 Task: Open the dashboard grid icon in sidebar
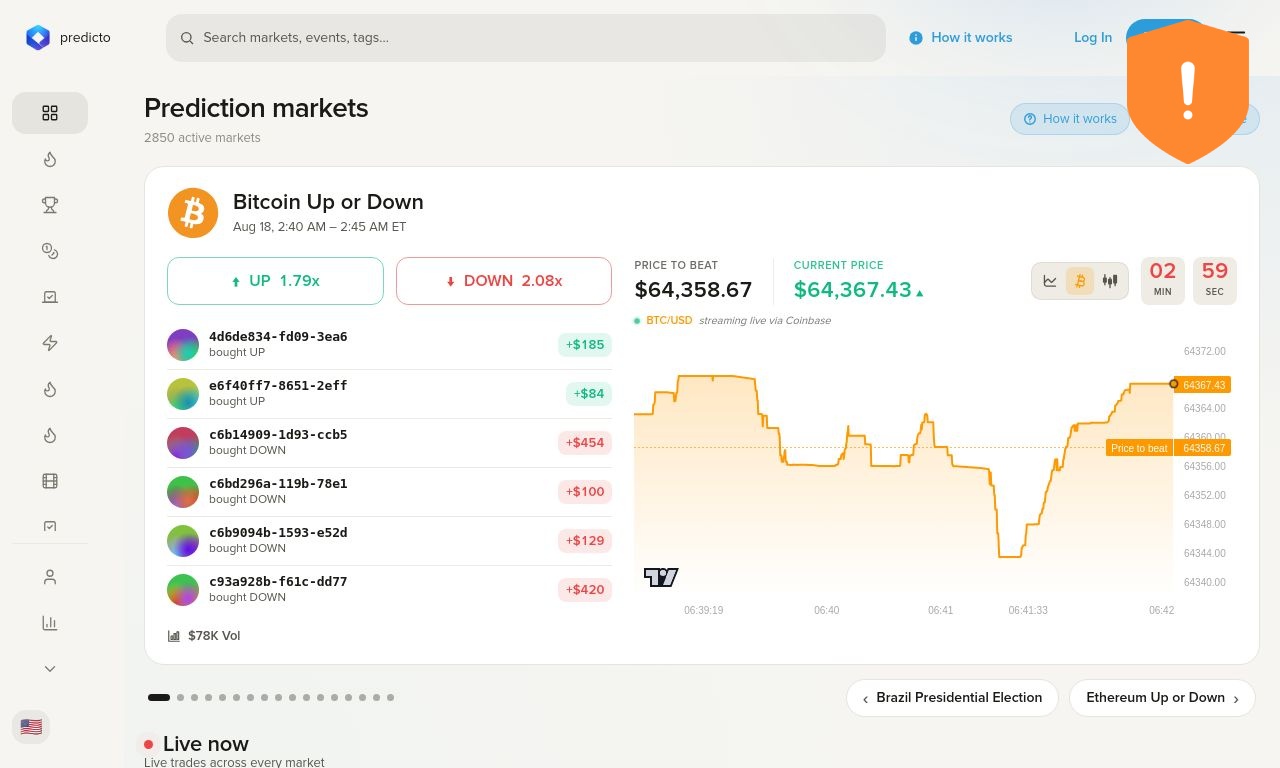click(50, 113)
